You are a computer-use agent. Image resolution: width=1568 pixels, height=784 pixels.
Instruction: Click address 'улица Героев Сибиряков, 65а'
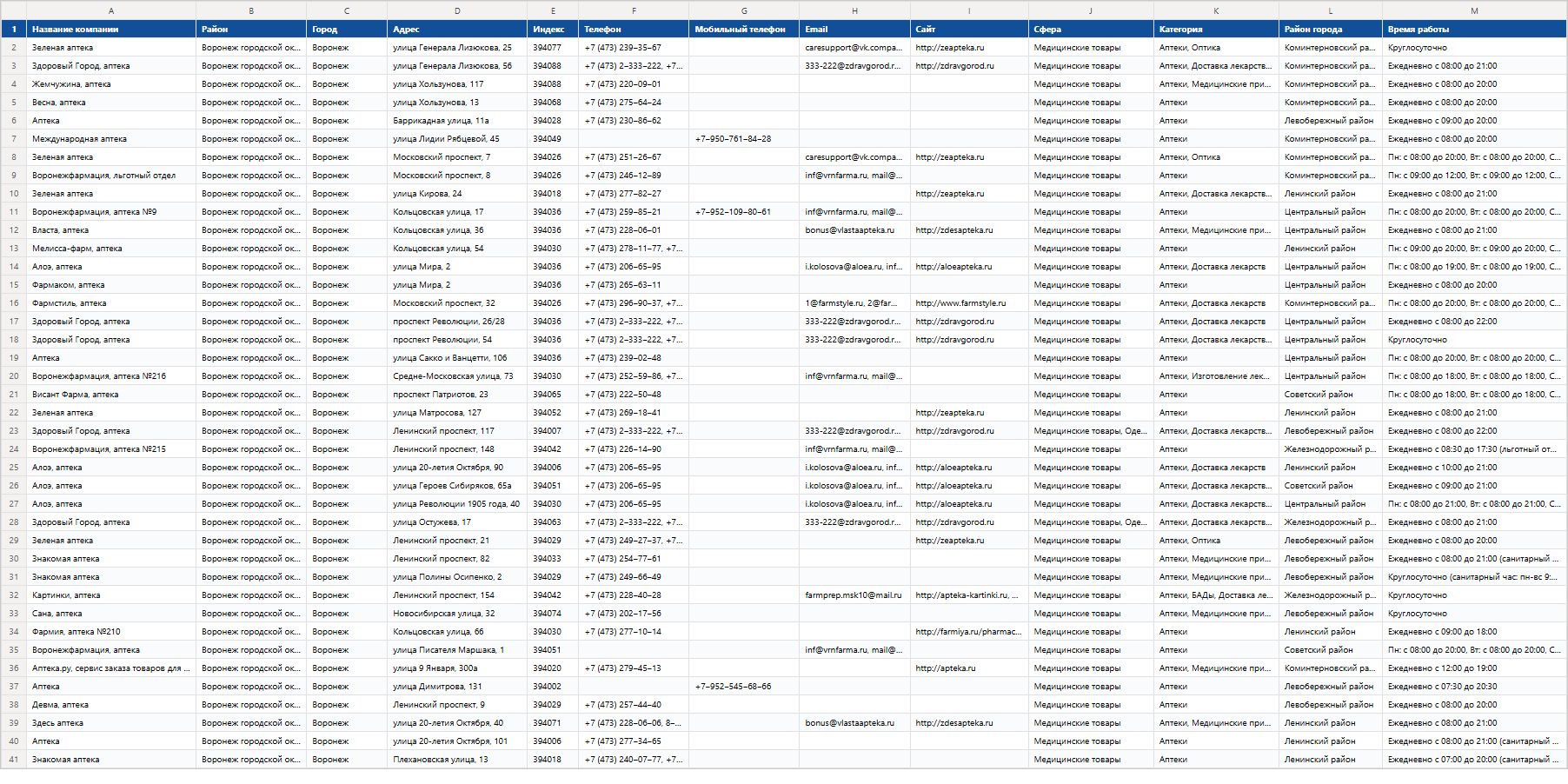pyautogui.click(x=457, y=486)
